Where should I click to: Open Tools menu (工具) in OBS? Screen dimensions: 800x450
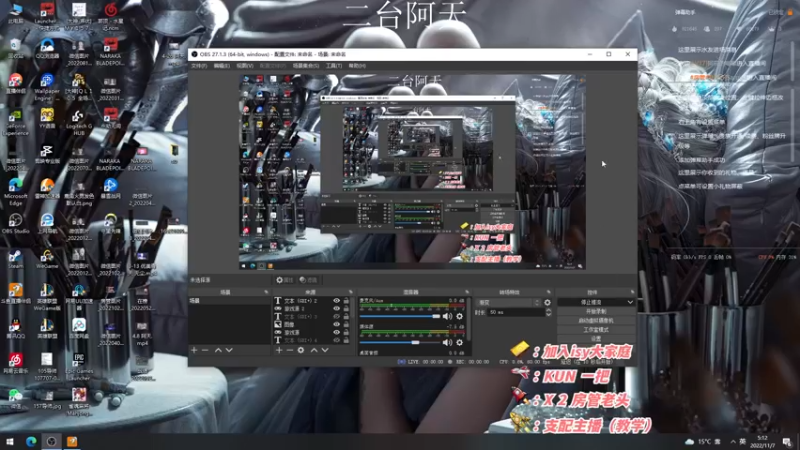coord(333,66)
